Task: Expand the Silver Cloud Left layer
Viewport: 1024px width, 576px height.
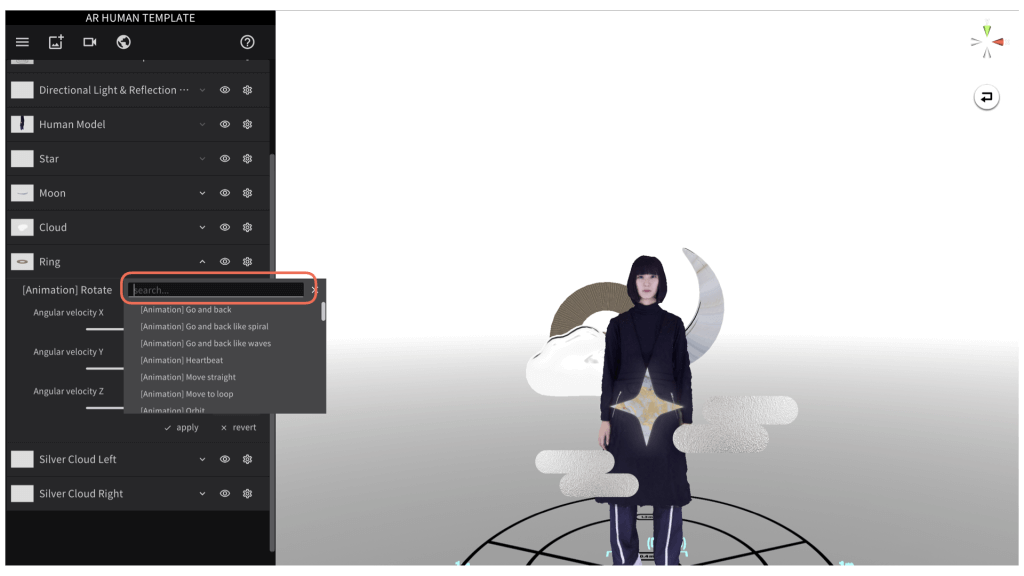Action: pos(202,459)
